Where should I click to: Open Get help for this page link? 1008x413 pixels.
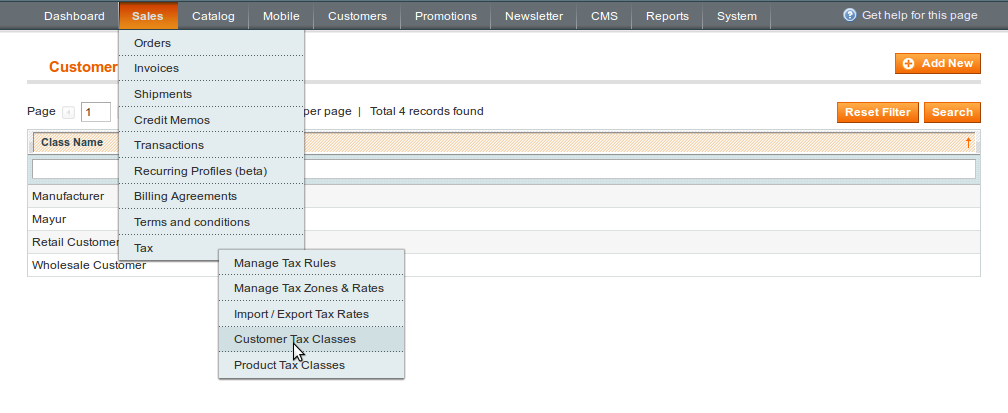point(919,15)
